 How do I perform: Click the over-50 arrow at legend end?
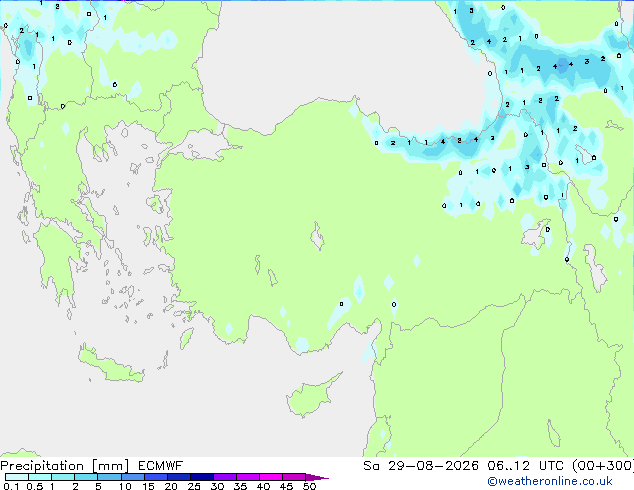(x=317, y=477)
